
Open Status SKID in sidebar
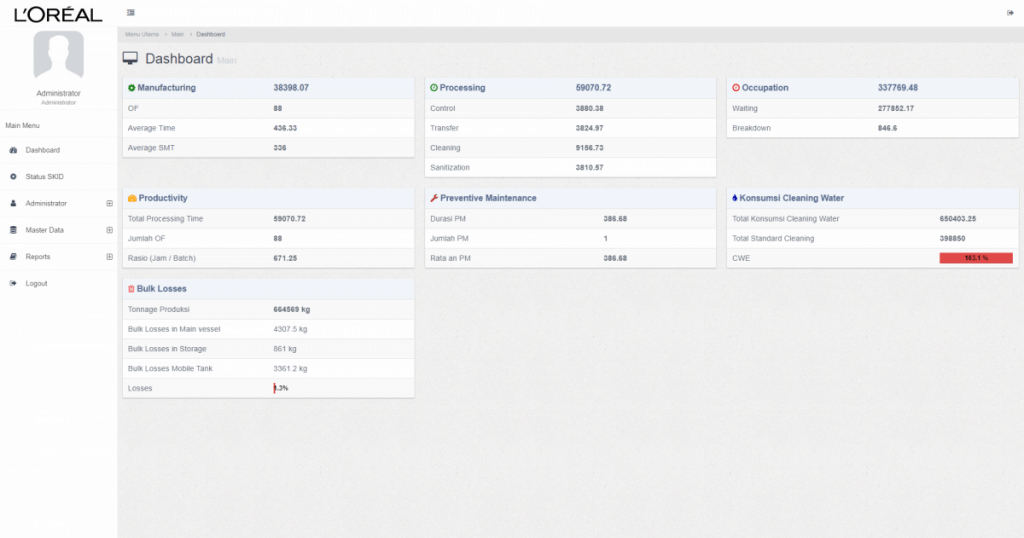[44, 177]
